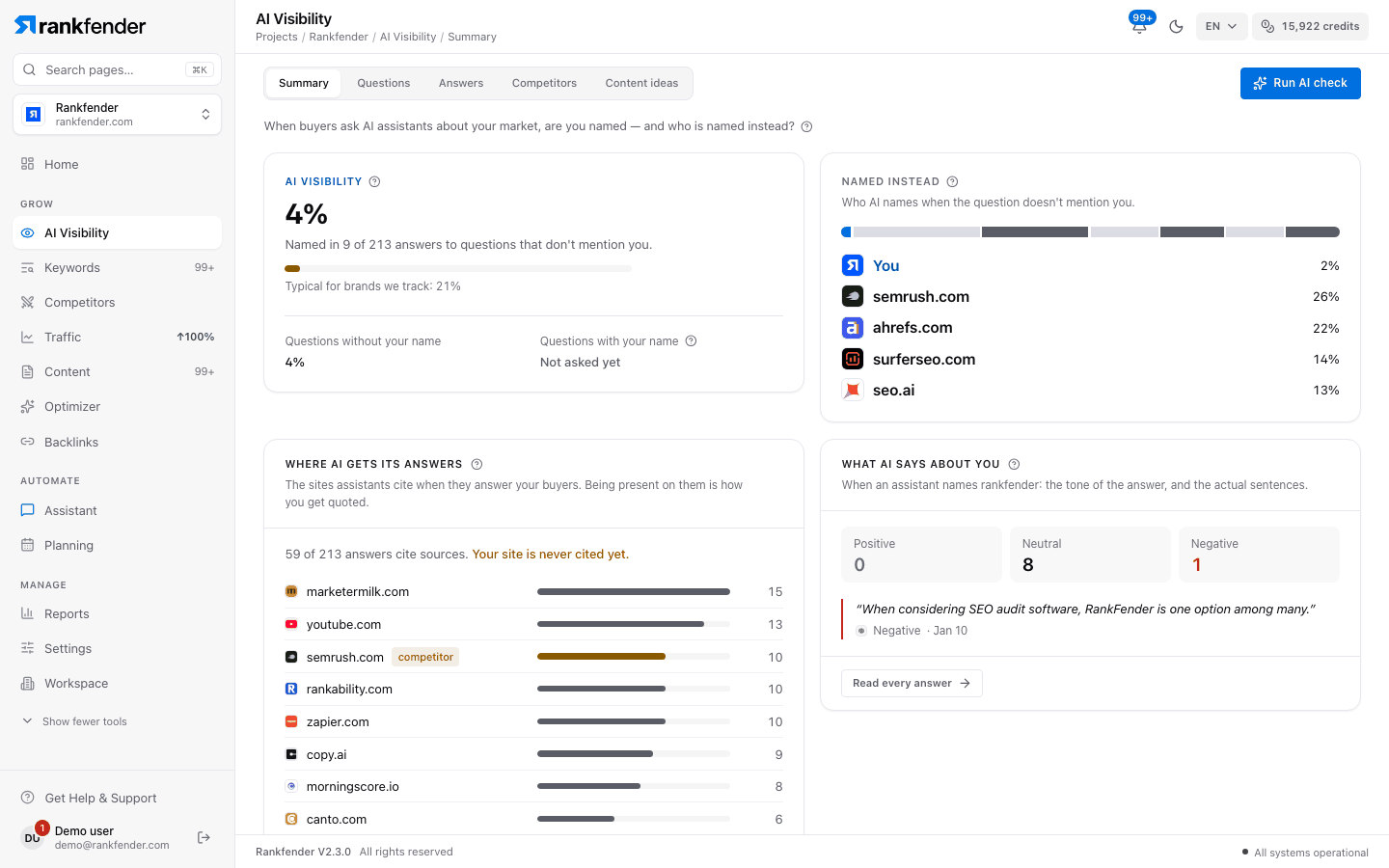Viewport: 1389px width, 868px height.
Task: Select the Summary tab
Action: point(304,83)
